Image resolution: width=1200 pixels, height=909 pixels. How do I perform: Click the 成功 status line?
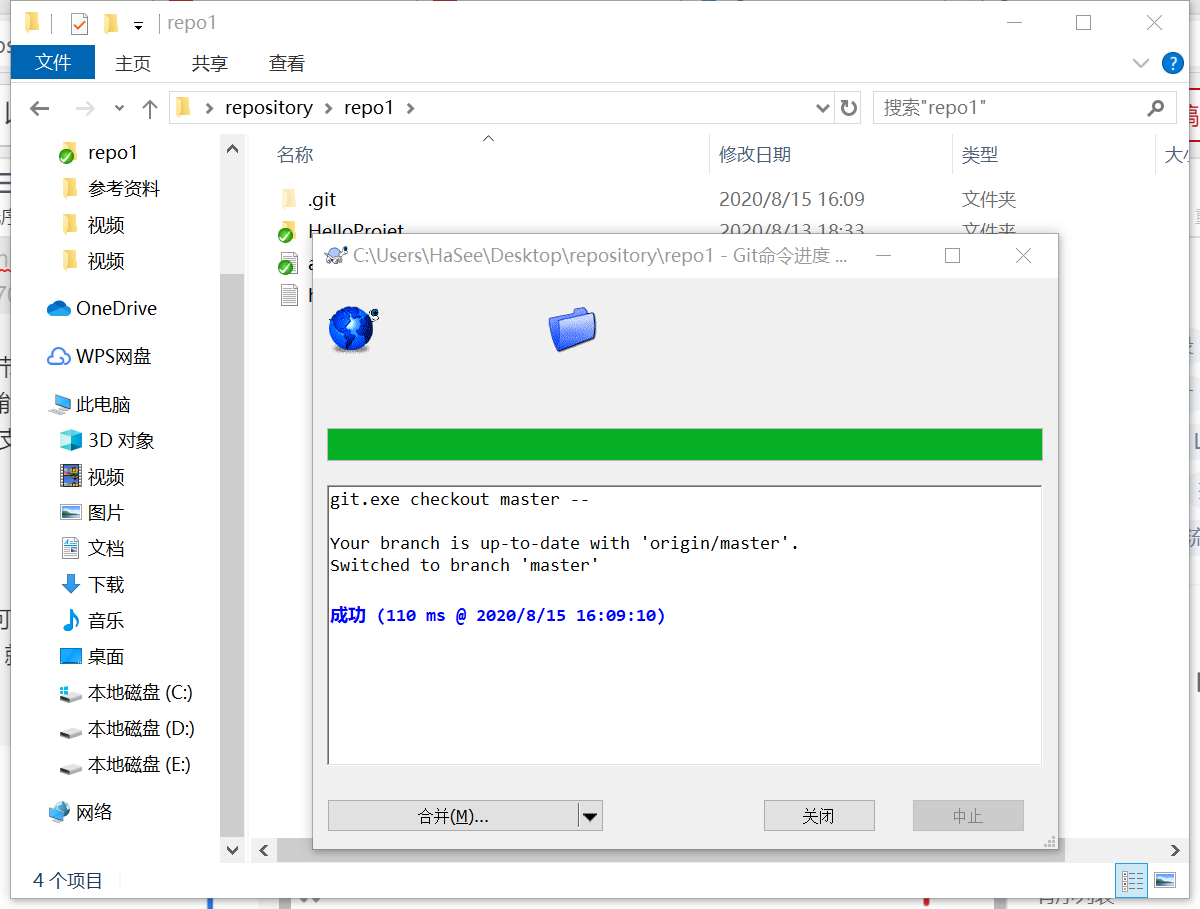click(498, 615)
